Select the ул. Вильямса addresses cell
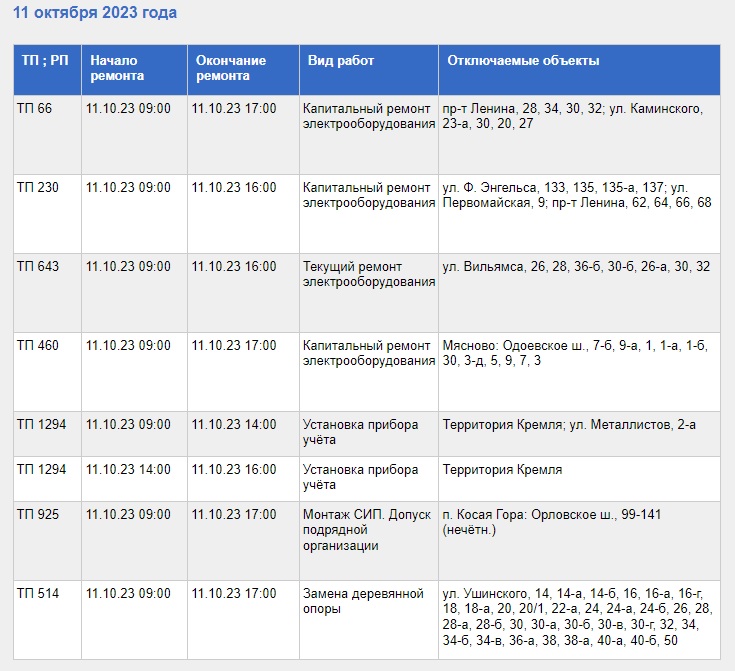735x671 pixels. coord(576,267)
